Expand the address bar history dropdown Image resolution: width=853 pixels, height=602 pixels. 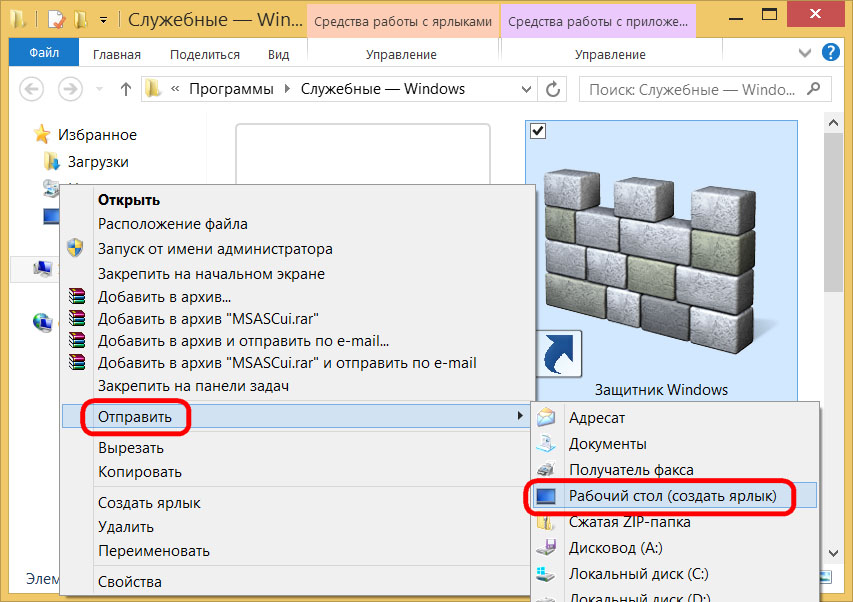pyautogui.click(x=526, y=89)
